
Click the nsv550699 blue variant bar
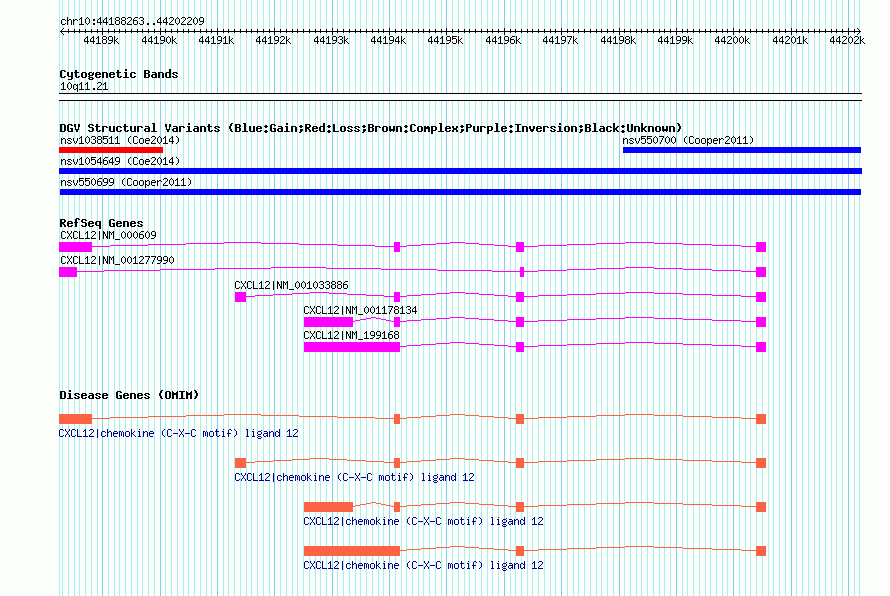pos(460,192)
